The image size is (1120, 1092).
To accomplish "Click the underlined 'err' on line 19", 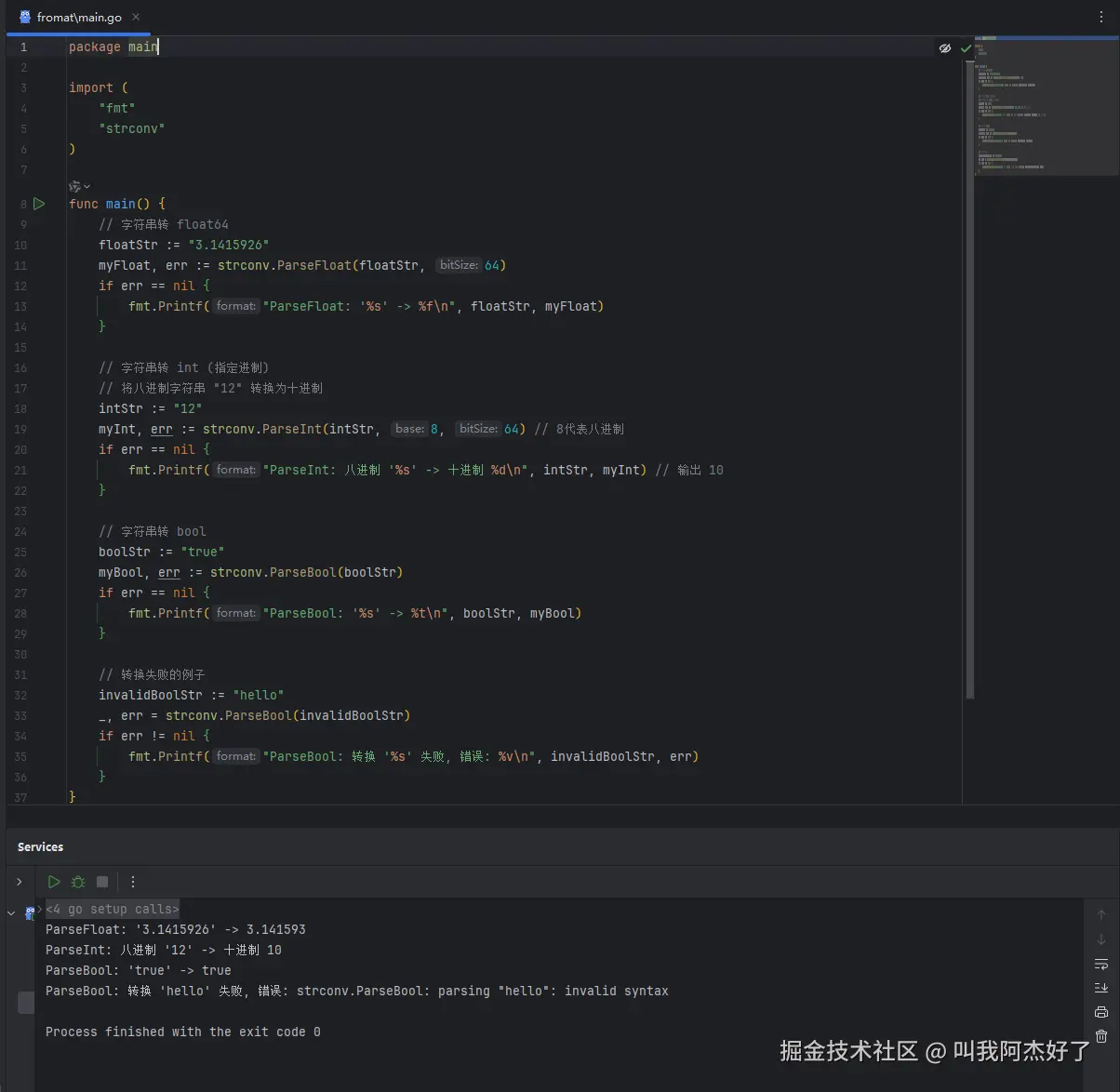I will pyautogui.click(x=162, y=429).
